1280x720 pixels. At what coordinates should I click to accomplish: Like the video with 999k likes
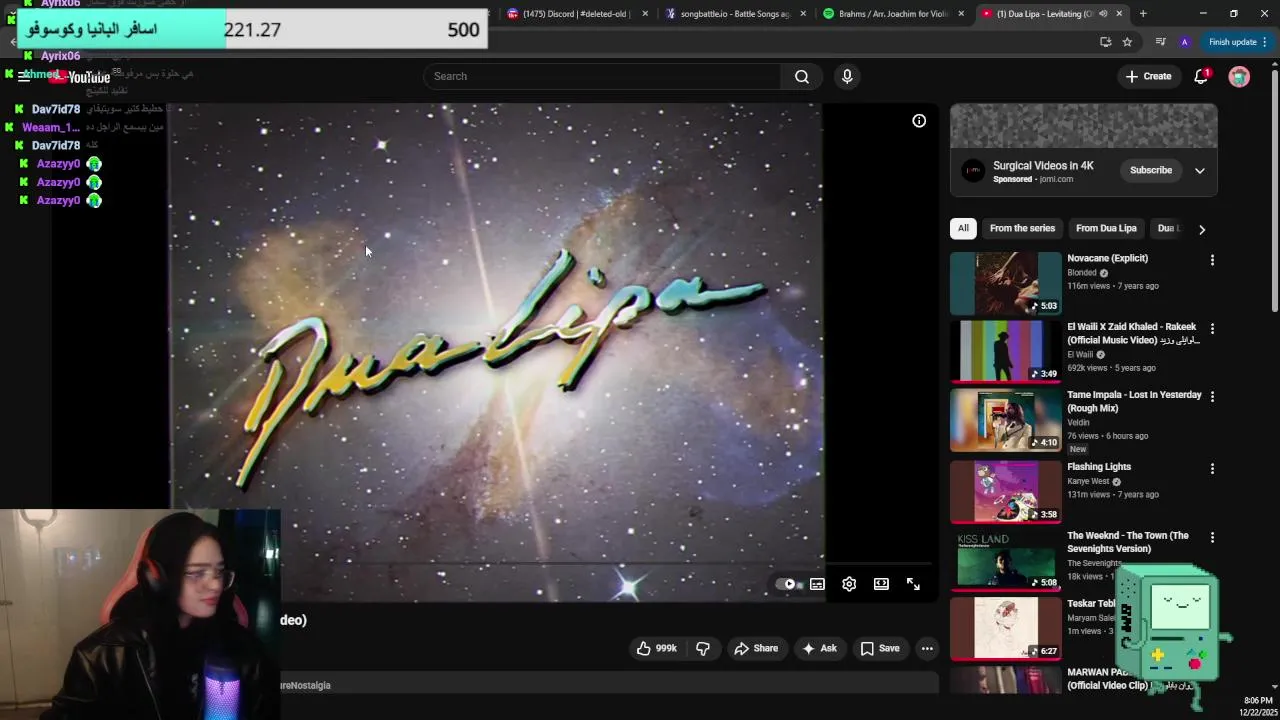pos(657,648)
